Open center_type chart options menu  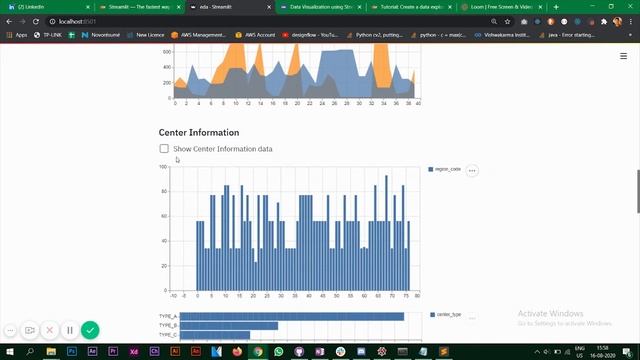[x=472, y=318]
